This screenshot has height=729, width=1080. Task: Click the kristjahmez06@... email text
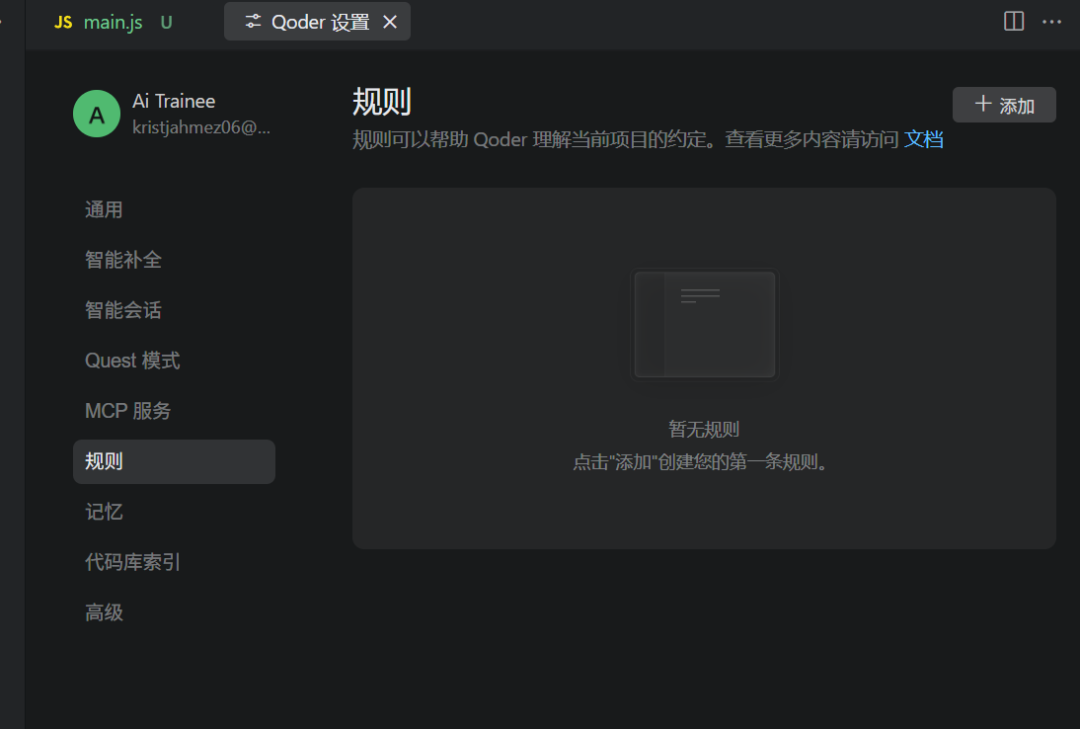pos(201,127)
